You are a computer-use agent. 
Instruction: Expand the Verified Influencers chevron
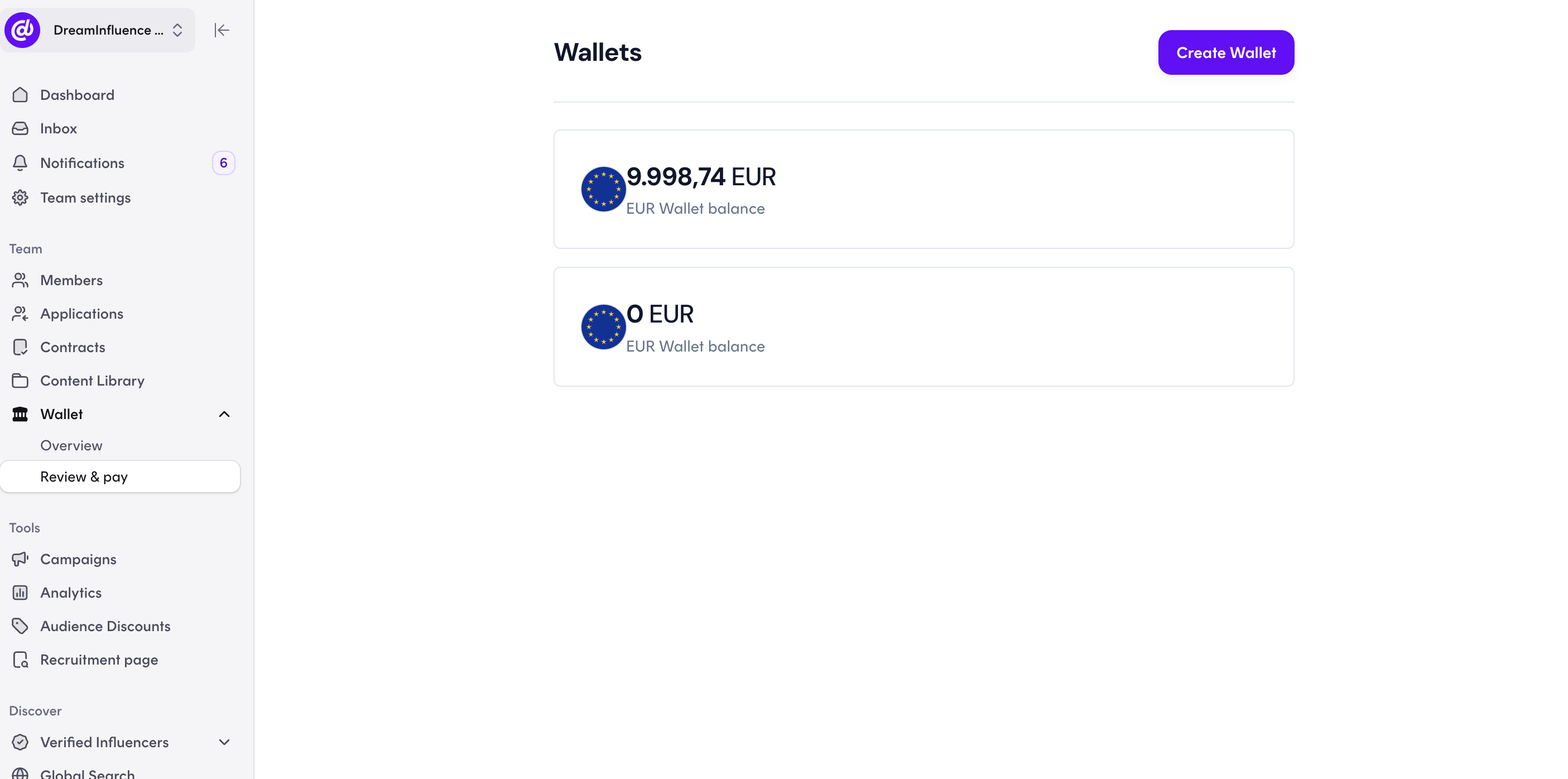(x=224, y=743)
